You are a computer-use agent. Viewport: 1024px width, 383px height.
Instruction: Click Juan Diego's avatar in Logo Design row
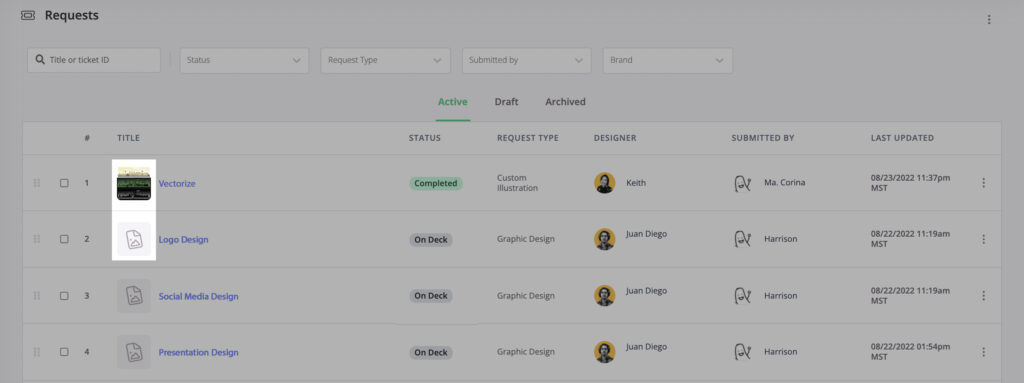tap(605, 239)
